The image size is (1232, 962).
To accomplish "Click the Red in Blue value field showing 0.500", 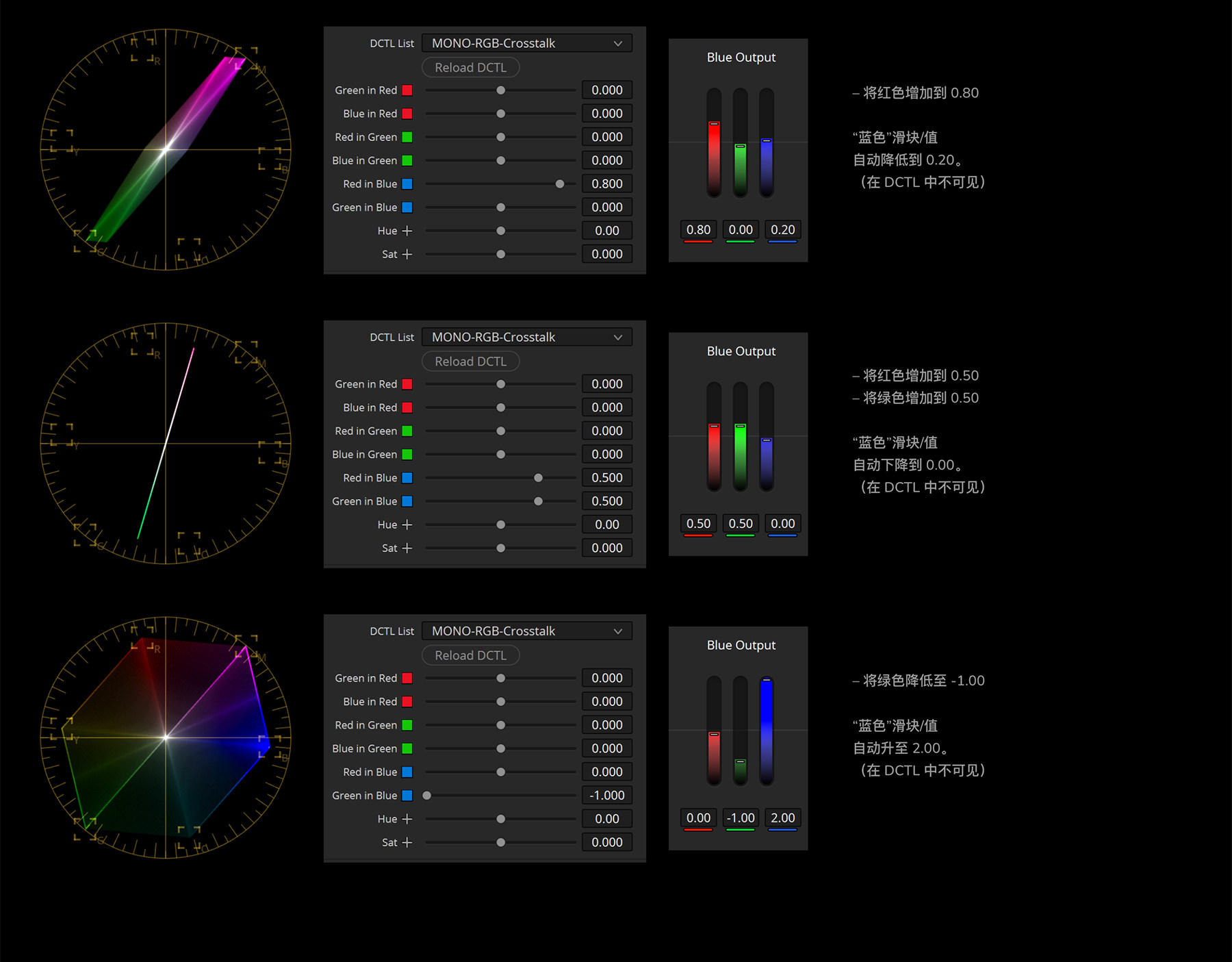I will 607,478.
